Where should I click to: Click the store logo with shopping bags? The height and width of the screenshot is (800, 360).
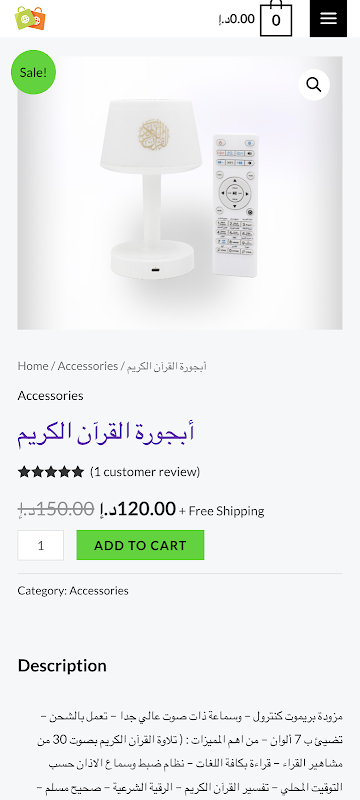(30, 18)
